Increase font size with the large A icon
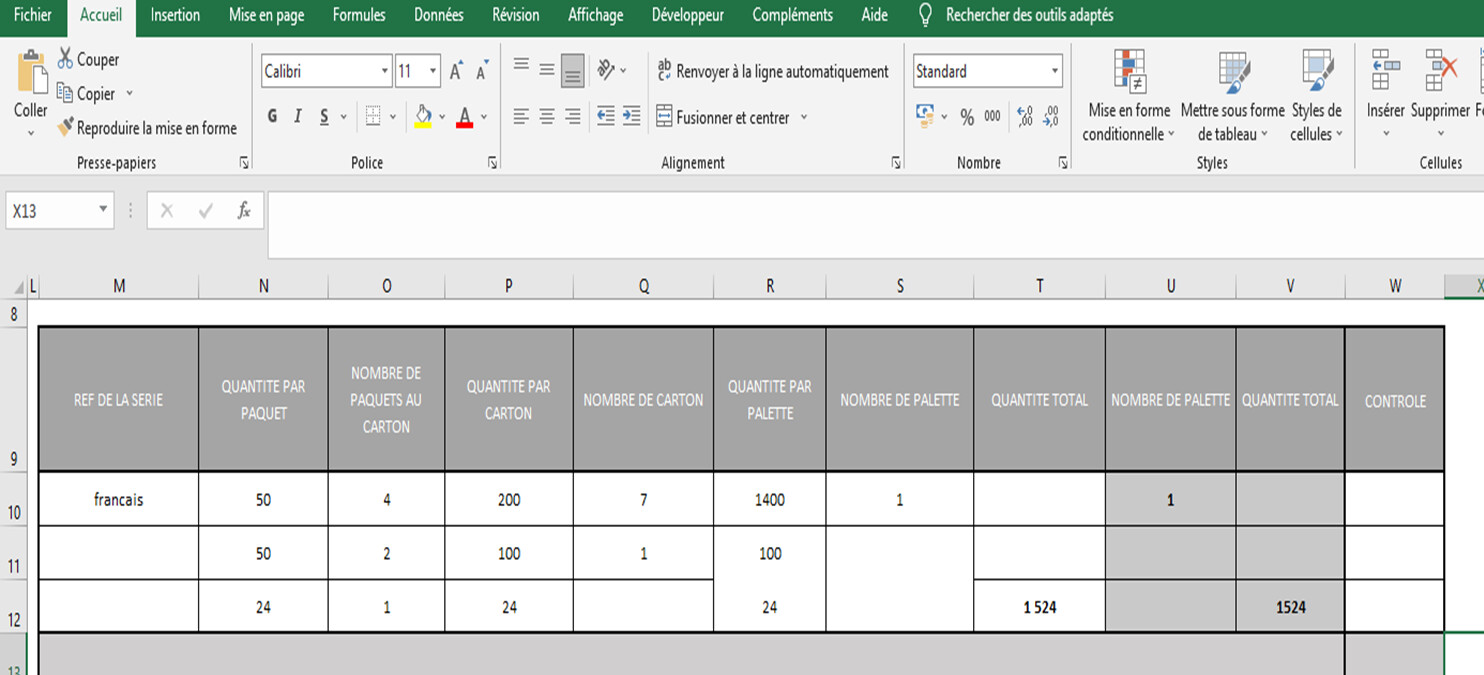 pos(456,71)
